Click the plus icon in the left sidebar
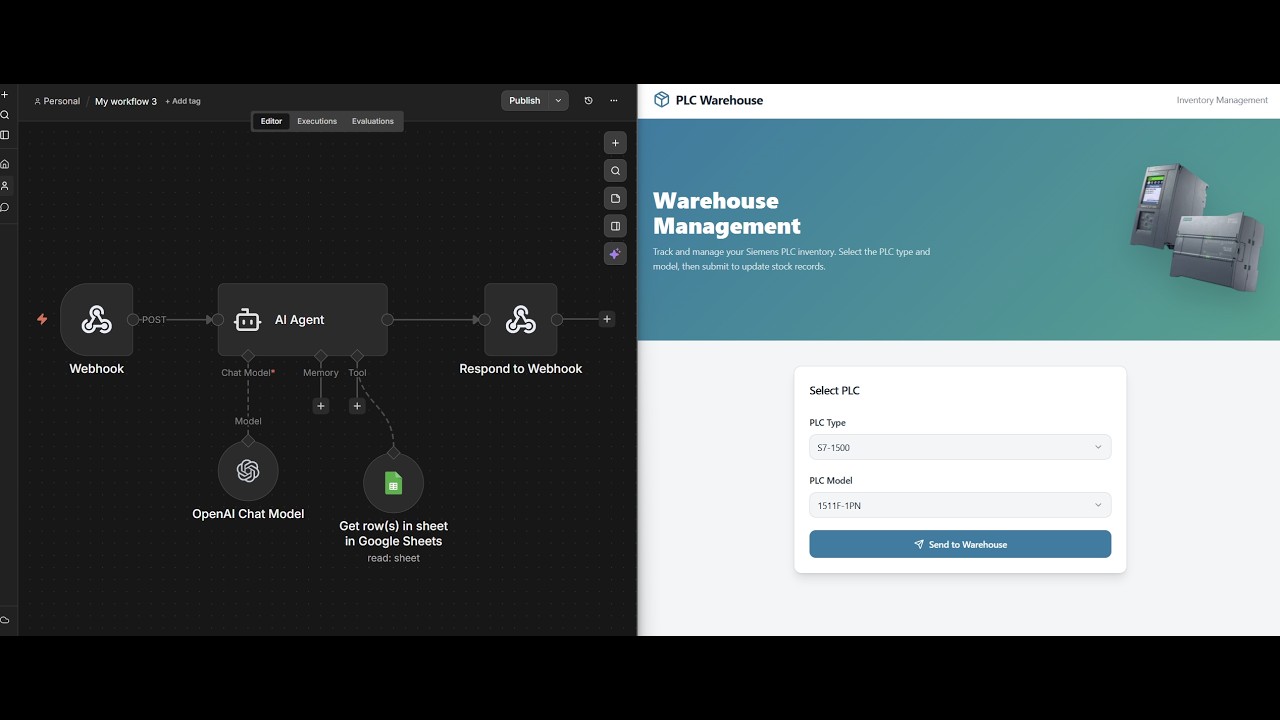 coord(5,95)
